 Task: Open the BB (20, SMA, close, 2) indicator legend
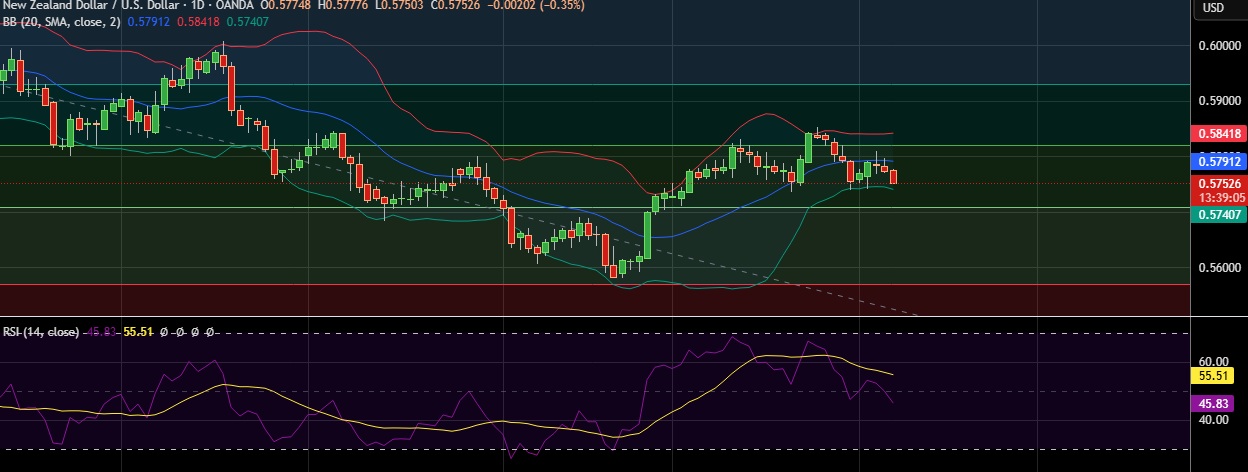pyautogui.click(x=62, y=20)
